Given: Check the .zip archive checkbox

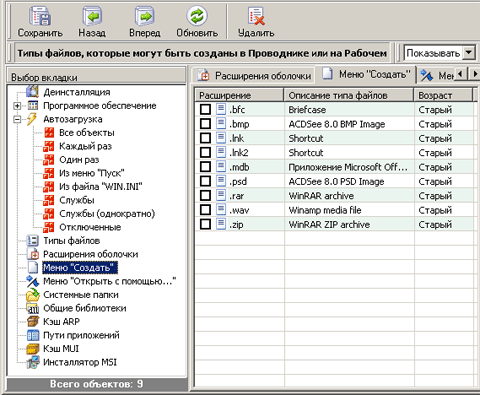Looking at the screenshot, I should tap(205, 224).
